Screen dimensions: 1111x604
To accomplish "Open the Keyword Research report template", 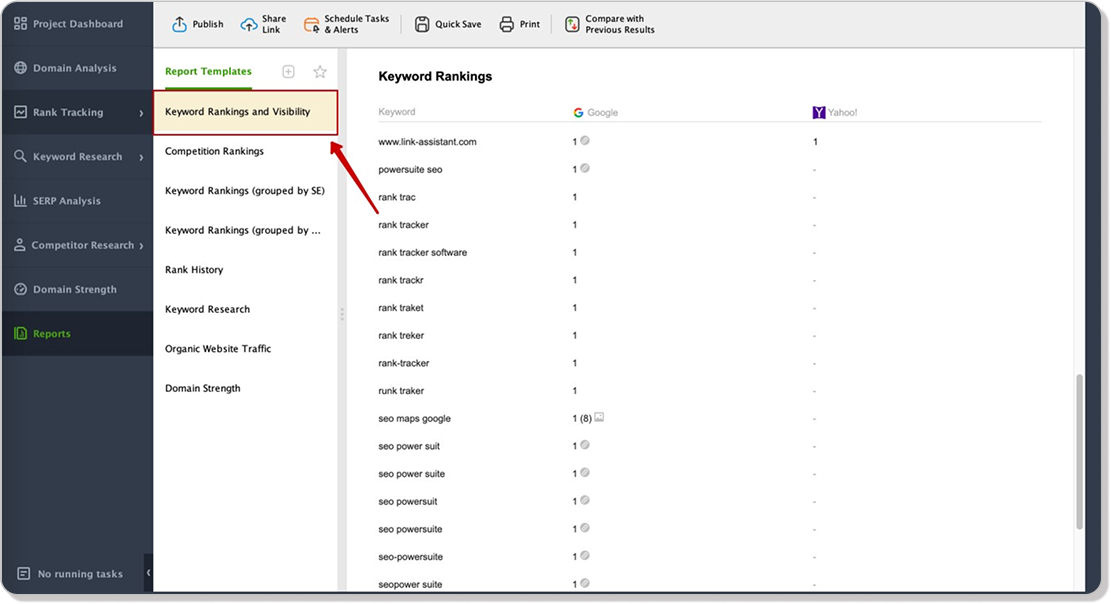I will 207,309.
